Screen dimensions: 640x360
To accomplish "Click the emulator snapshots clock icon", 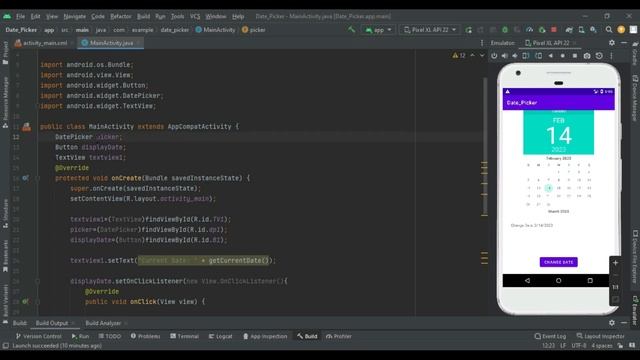I will (x=599, y=56).
